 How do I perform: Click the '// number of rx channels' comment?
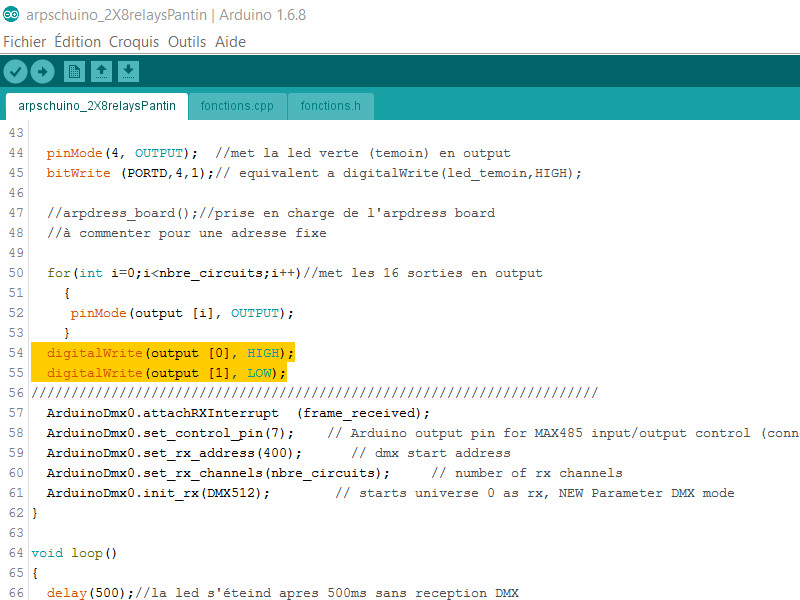pos(527,473)
